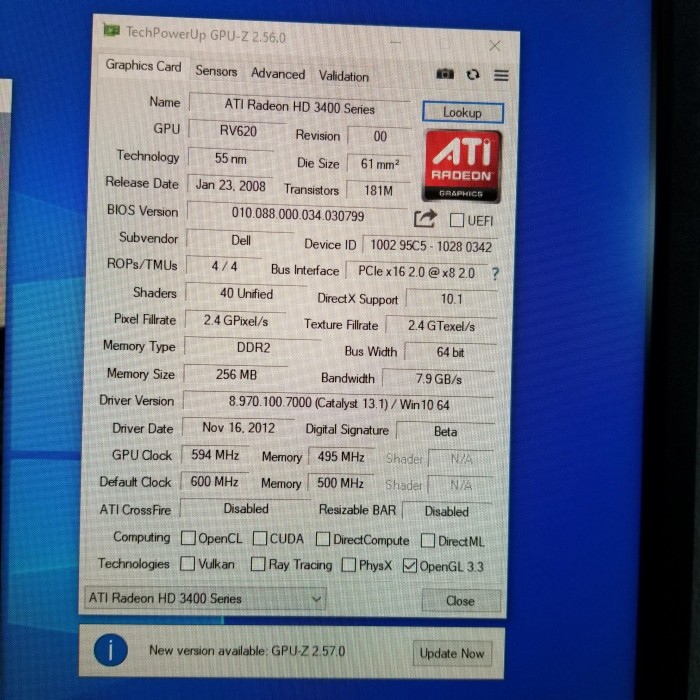Click the Update Now button
This screenshot has width=700, height=700.
coord(452,654)
